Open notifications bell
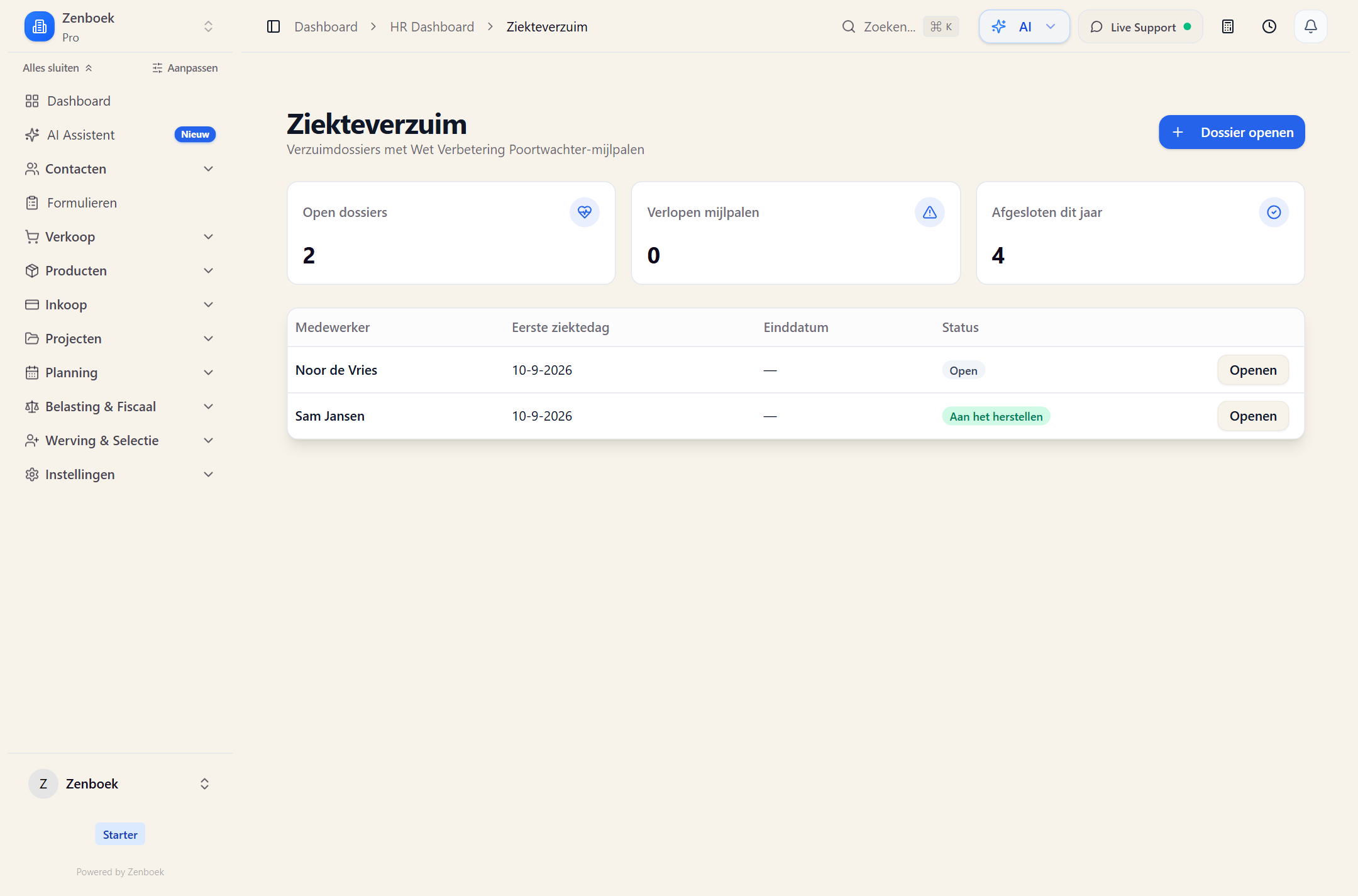Image resolution: width=1358 pixels, height=896 pixels. pos(1311,26)
